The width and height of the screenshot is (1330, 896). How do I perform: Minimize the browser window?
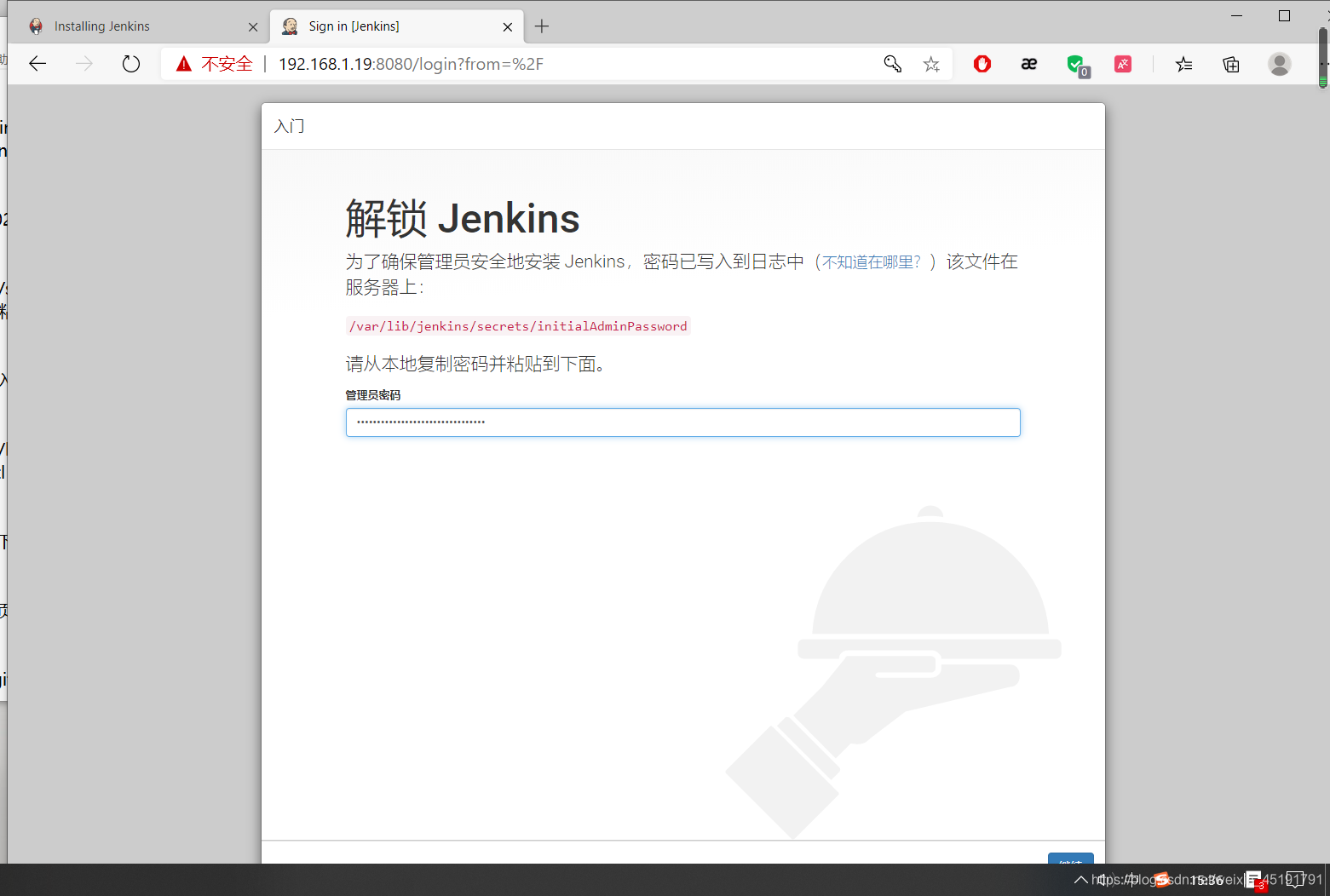tap(1237, 15)
